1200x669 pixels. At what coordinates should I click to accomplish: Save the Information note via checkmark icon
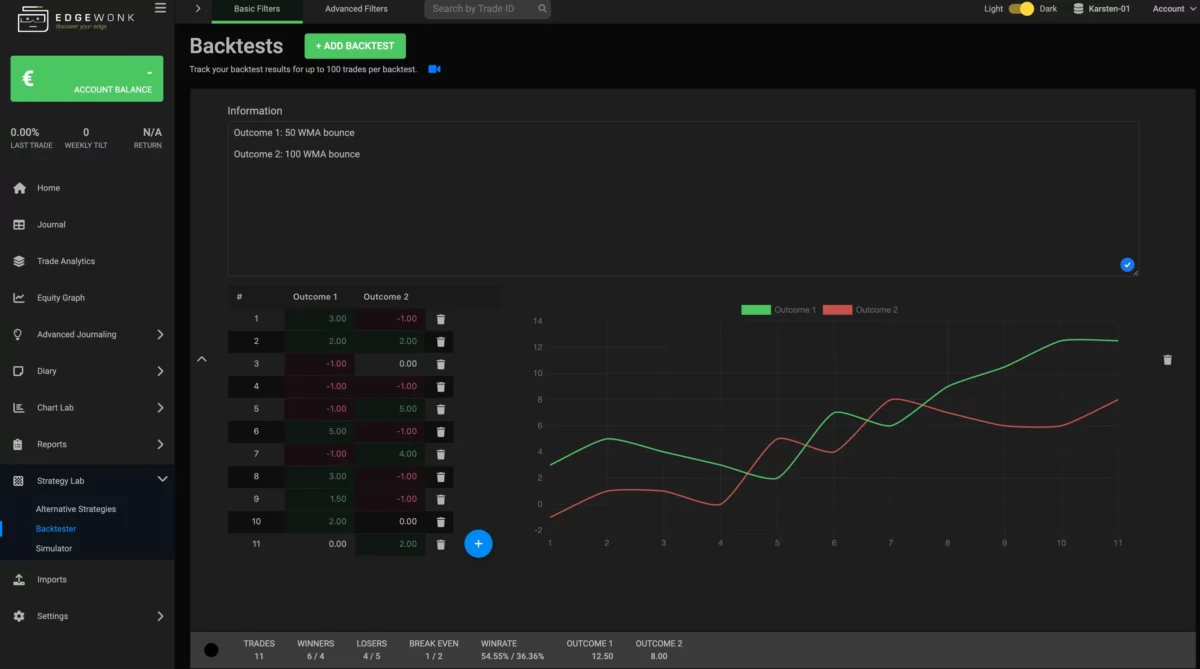[1127, 264]
